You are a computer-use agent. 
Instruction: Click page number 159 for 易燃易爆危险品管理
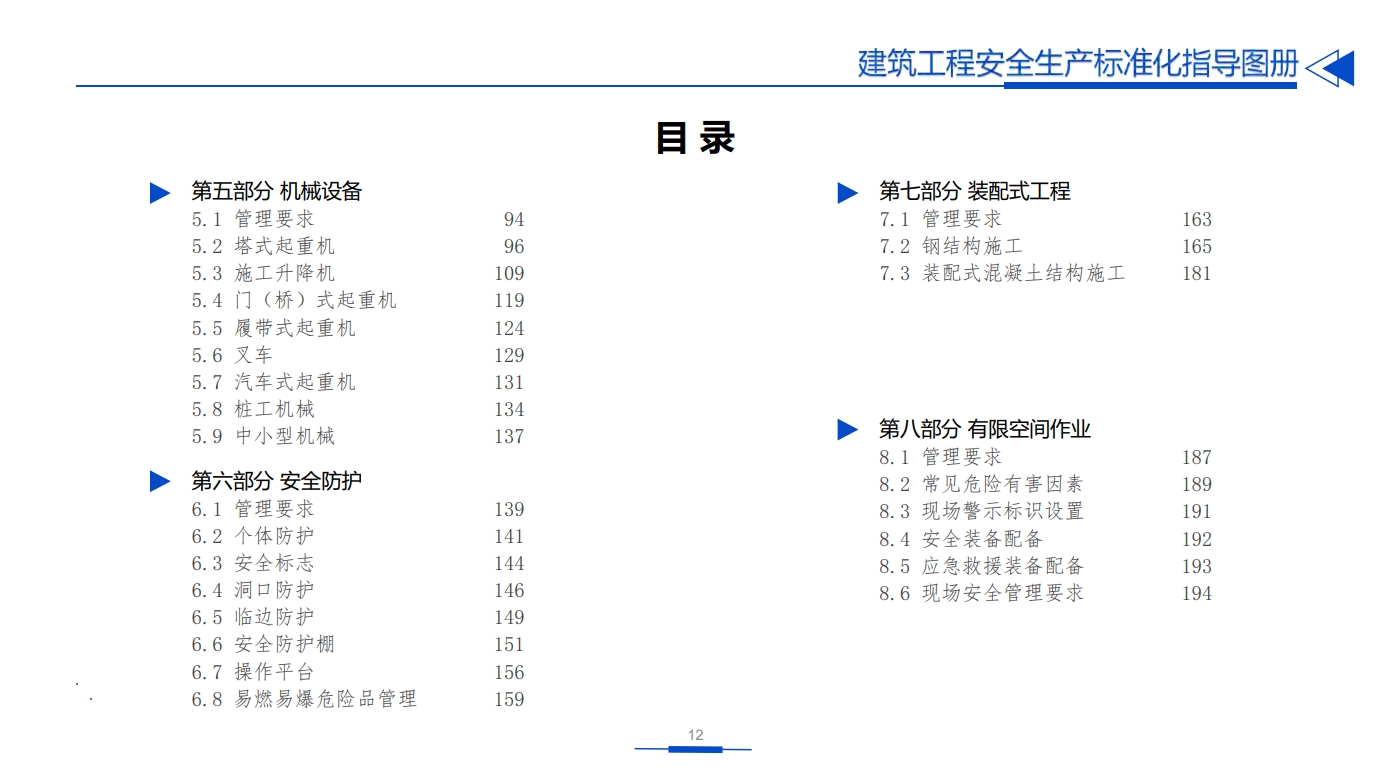pyautogui.click(x=509, y=700)
